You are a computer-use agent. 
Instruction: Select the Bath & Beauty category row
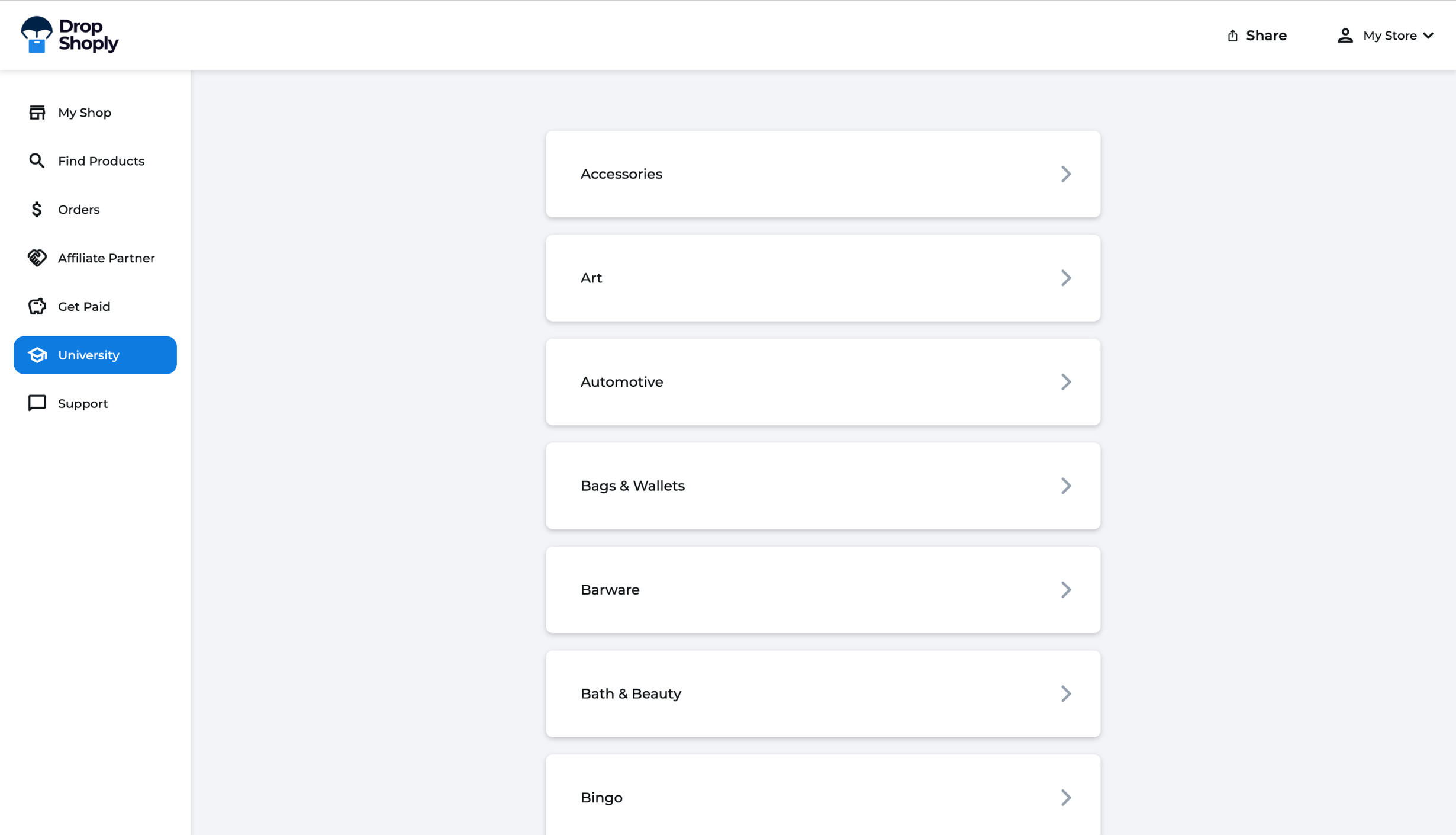point(822,694)
